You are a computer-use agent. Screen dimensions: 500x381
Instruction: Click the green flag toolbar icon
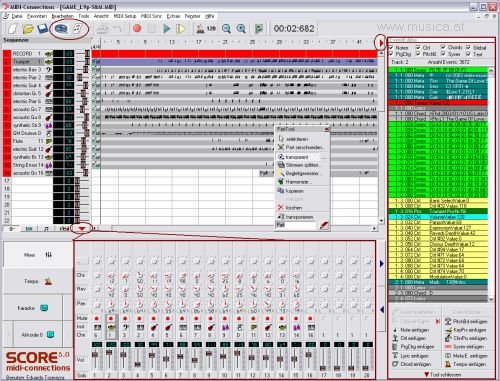pos(259,29)
